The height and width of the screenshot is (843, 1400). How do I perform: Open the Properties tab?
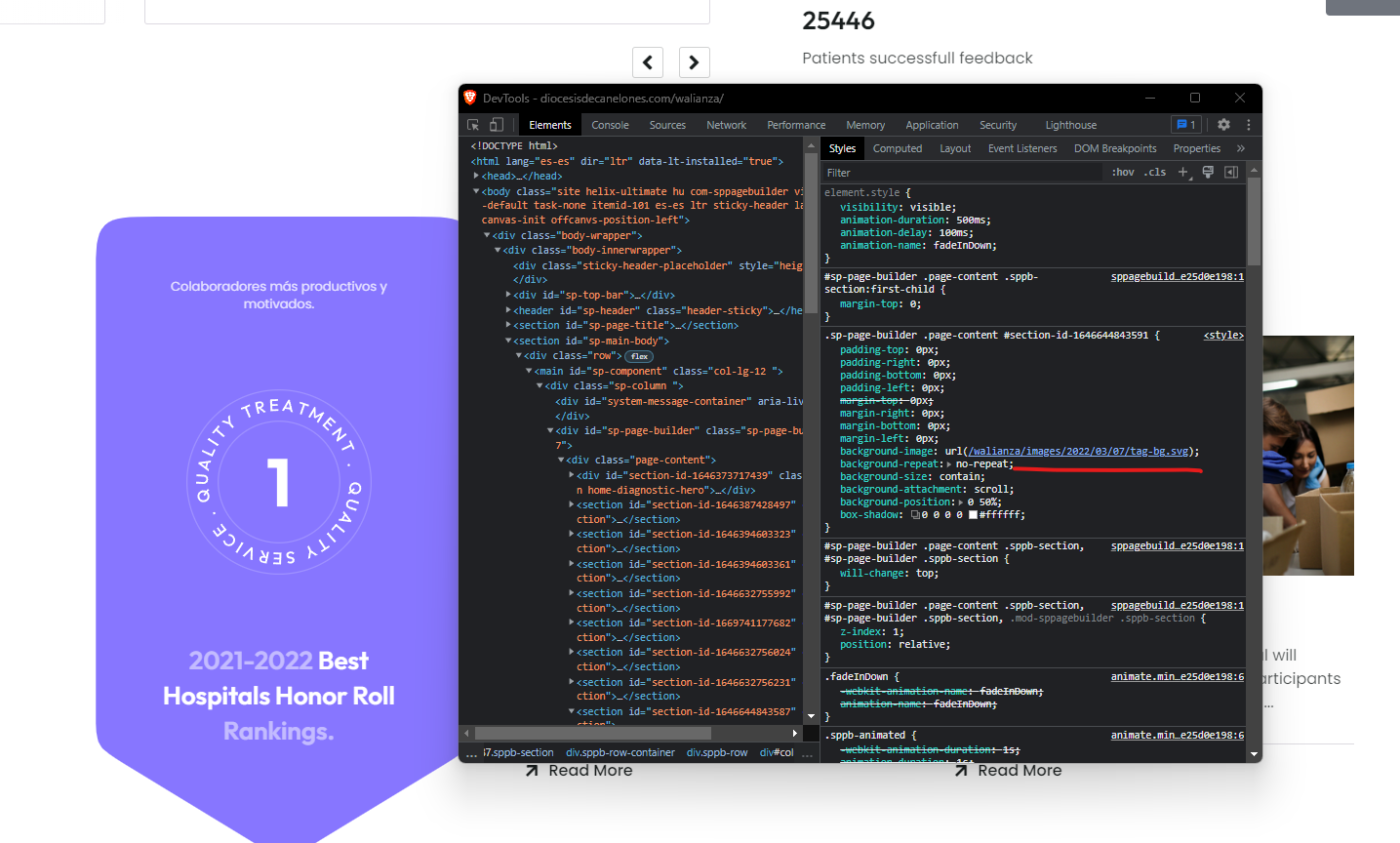(x=1197, y=148)
